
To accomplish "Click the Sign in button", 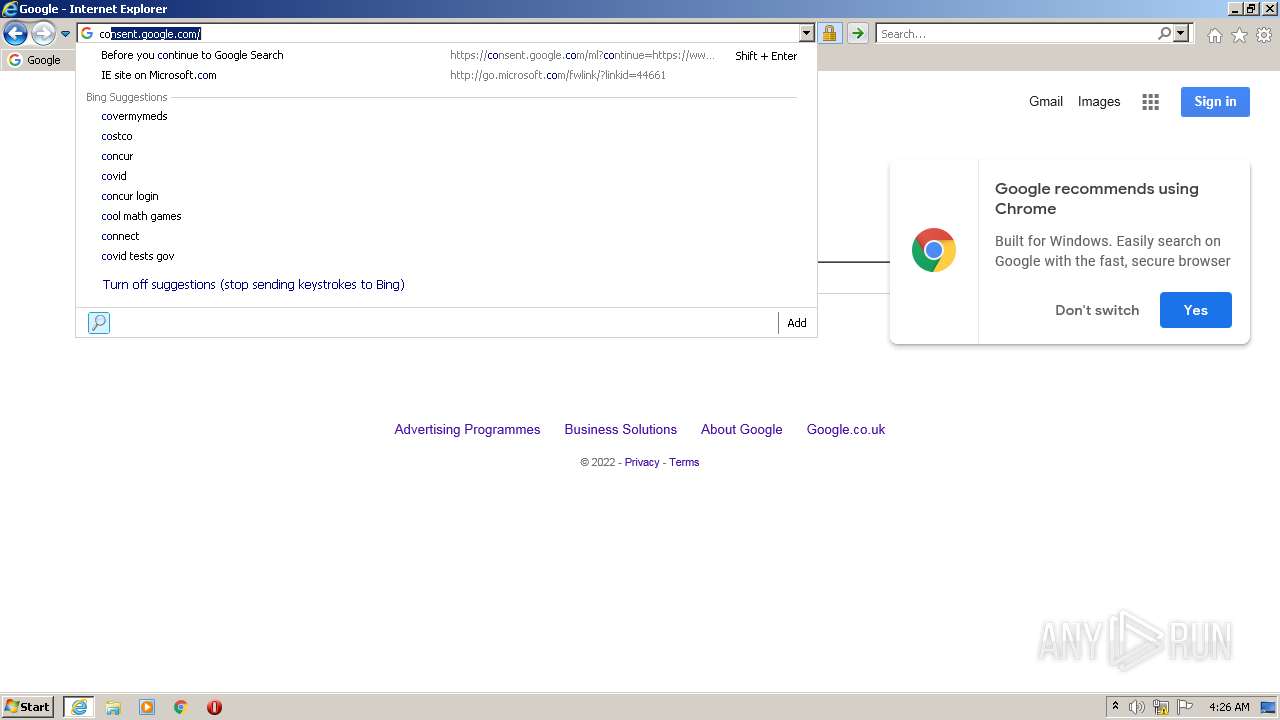I will [1215, 101].
